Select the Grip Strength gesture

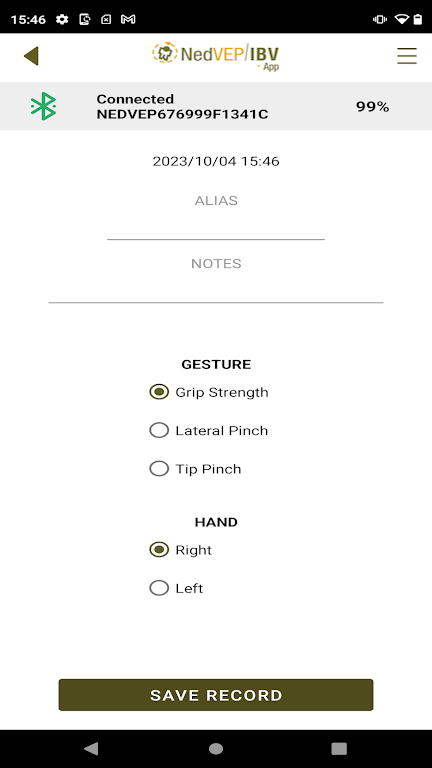[209, 392]
